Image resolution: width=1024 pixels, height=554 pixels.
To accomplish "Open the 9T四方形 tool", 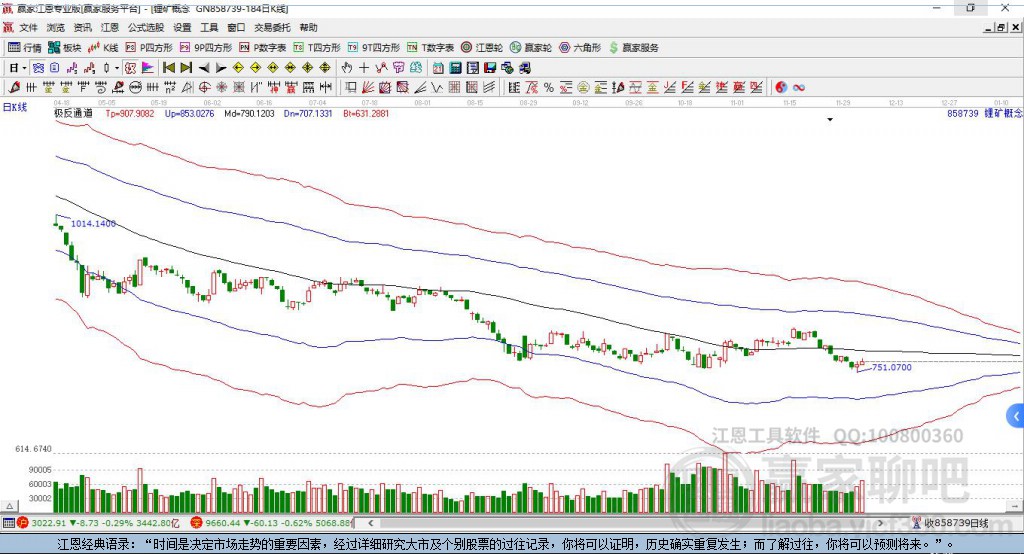I will (374, 48).
